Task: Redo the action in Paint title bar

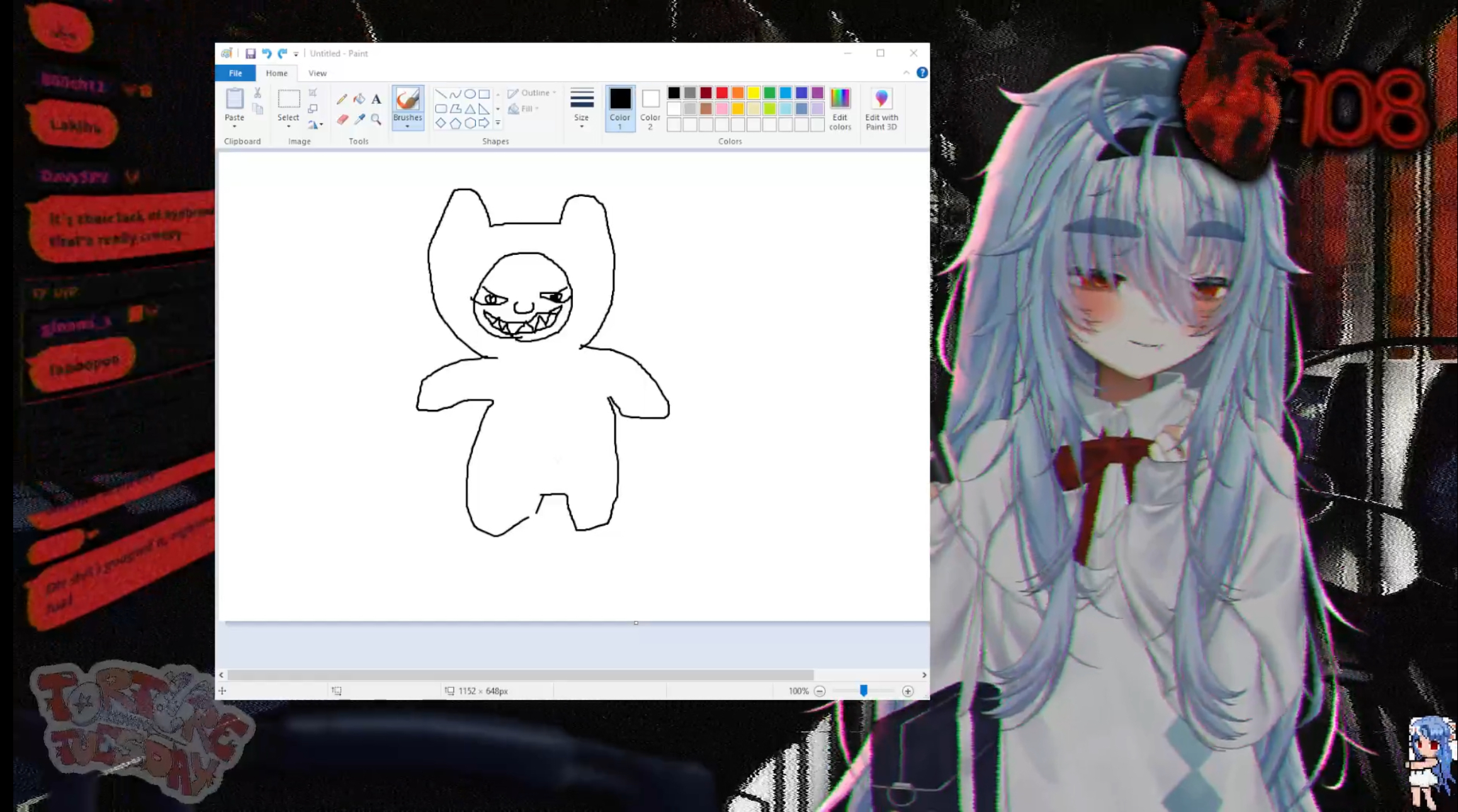Action: pos(282,54)
